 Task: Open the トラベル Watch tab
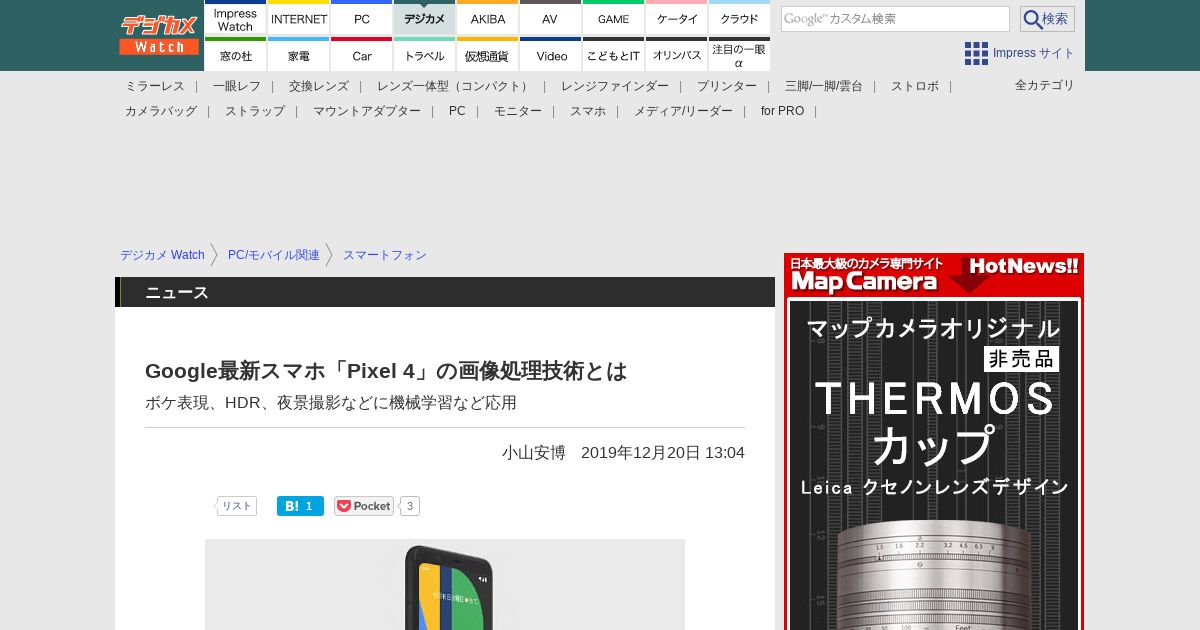[424, 55]
